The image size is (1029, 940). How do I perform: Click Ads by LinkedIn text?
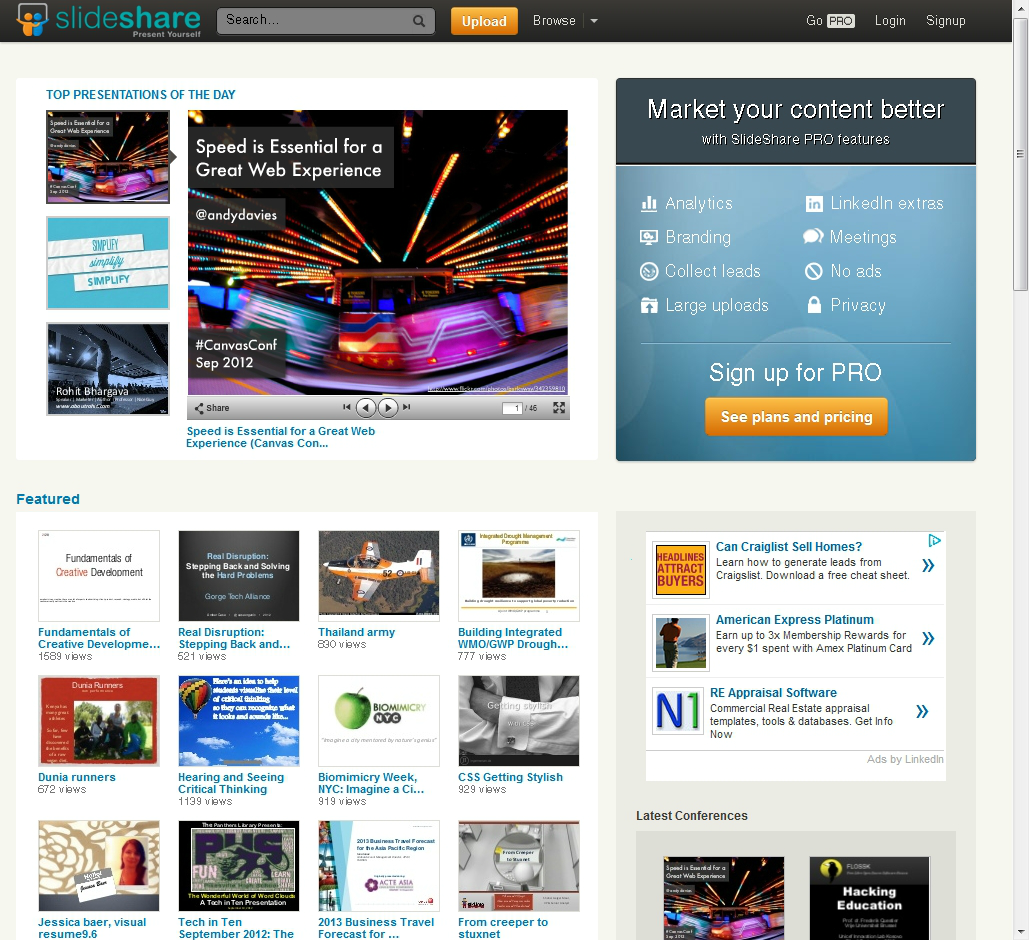tap(905, 759)
